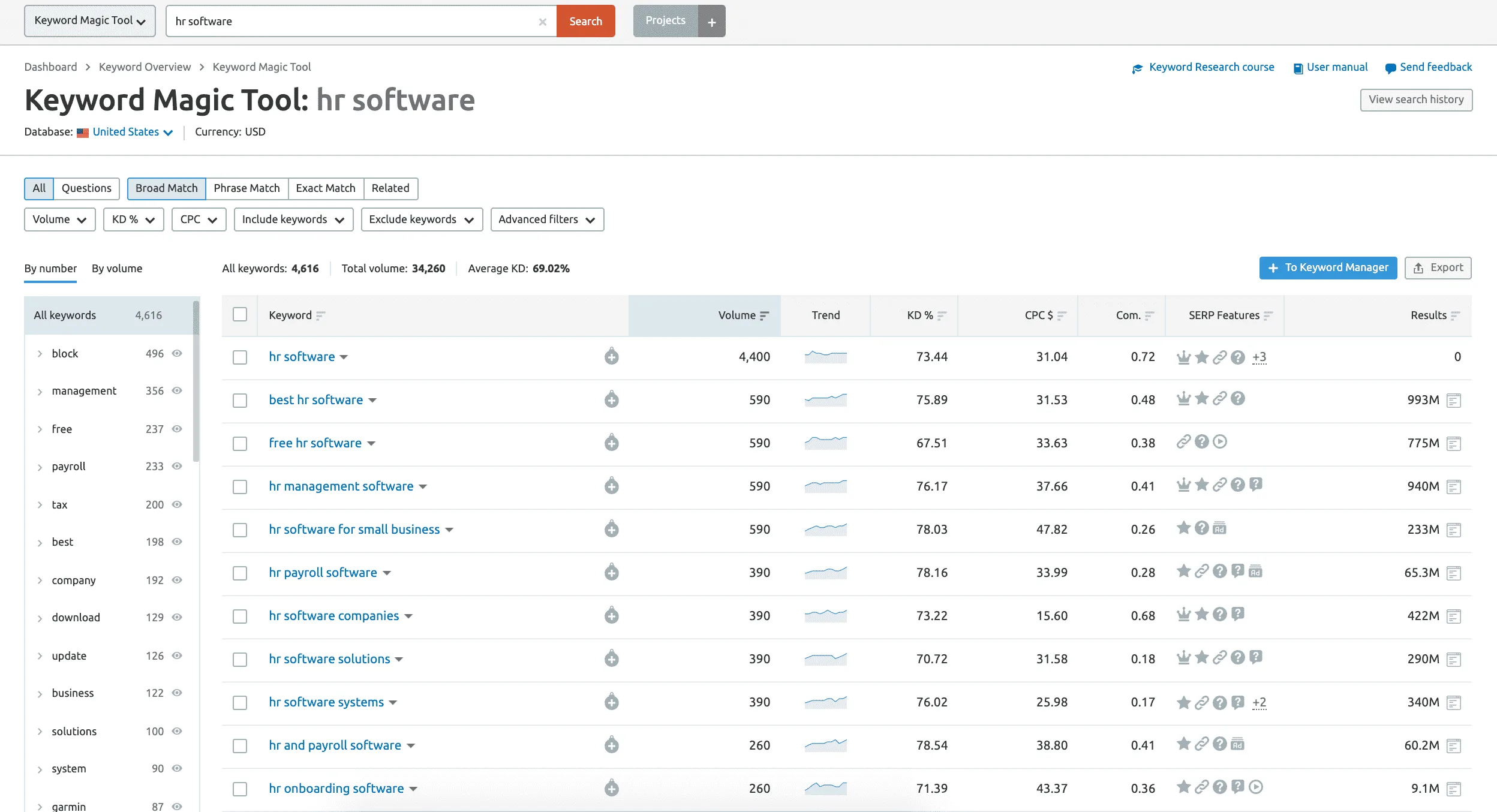Sort by Com. column sort icon
Screen dimensions: 1497x812
point(1149,315)
